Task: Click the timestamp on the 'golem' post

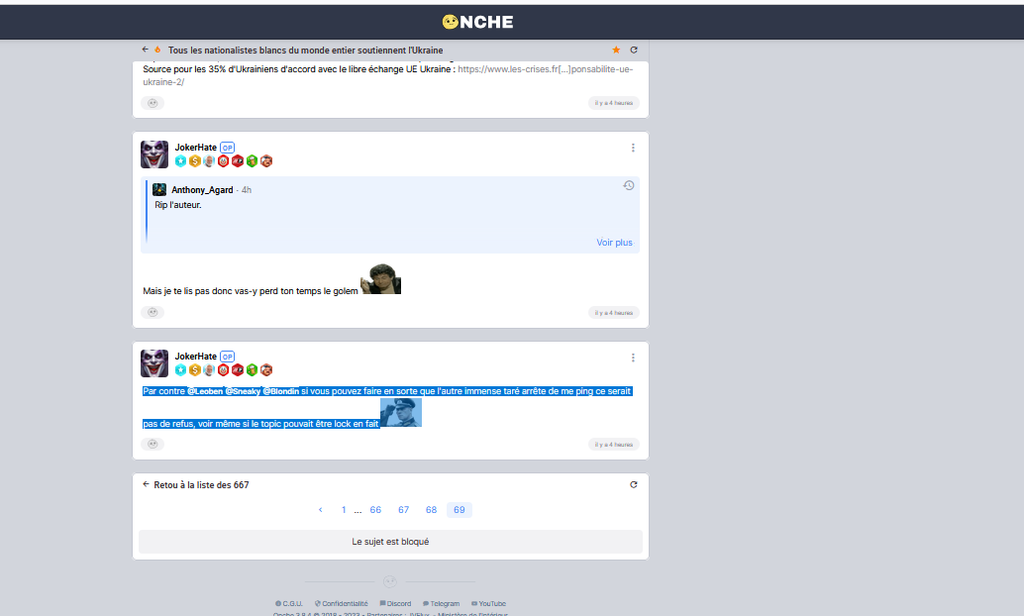Action: (x=613, y=313)
